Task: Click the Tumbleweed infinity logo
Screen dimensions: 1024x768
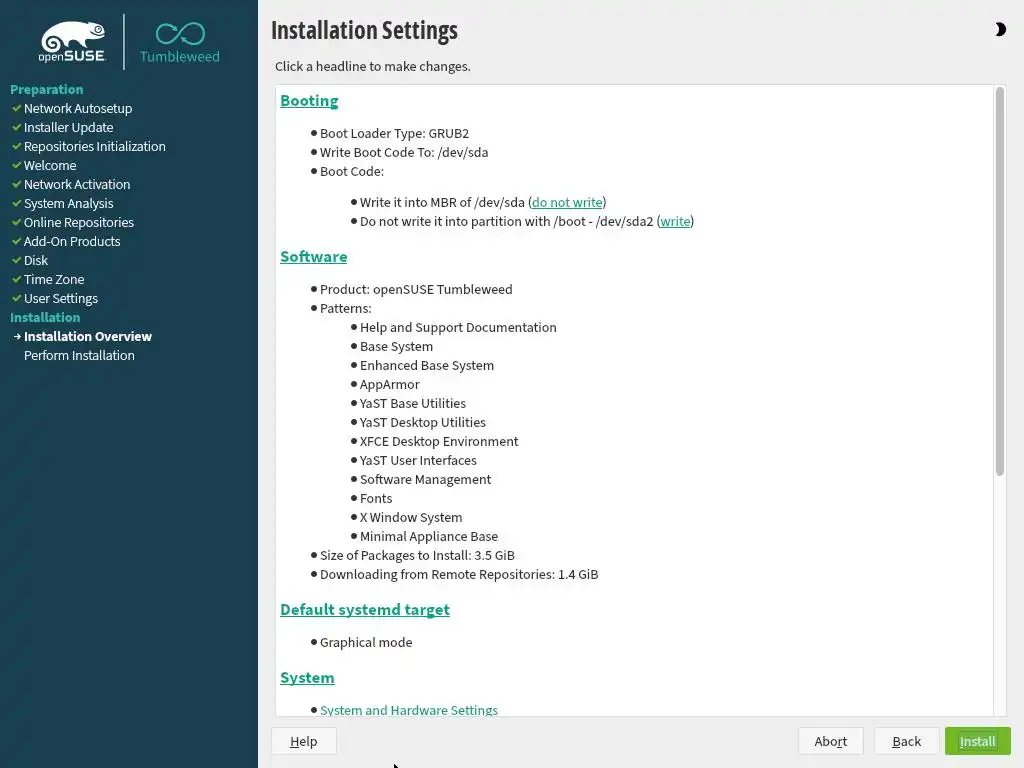Action: (x=180, y=42)
